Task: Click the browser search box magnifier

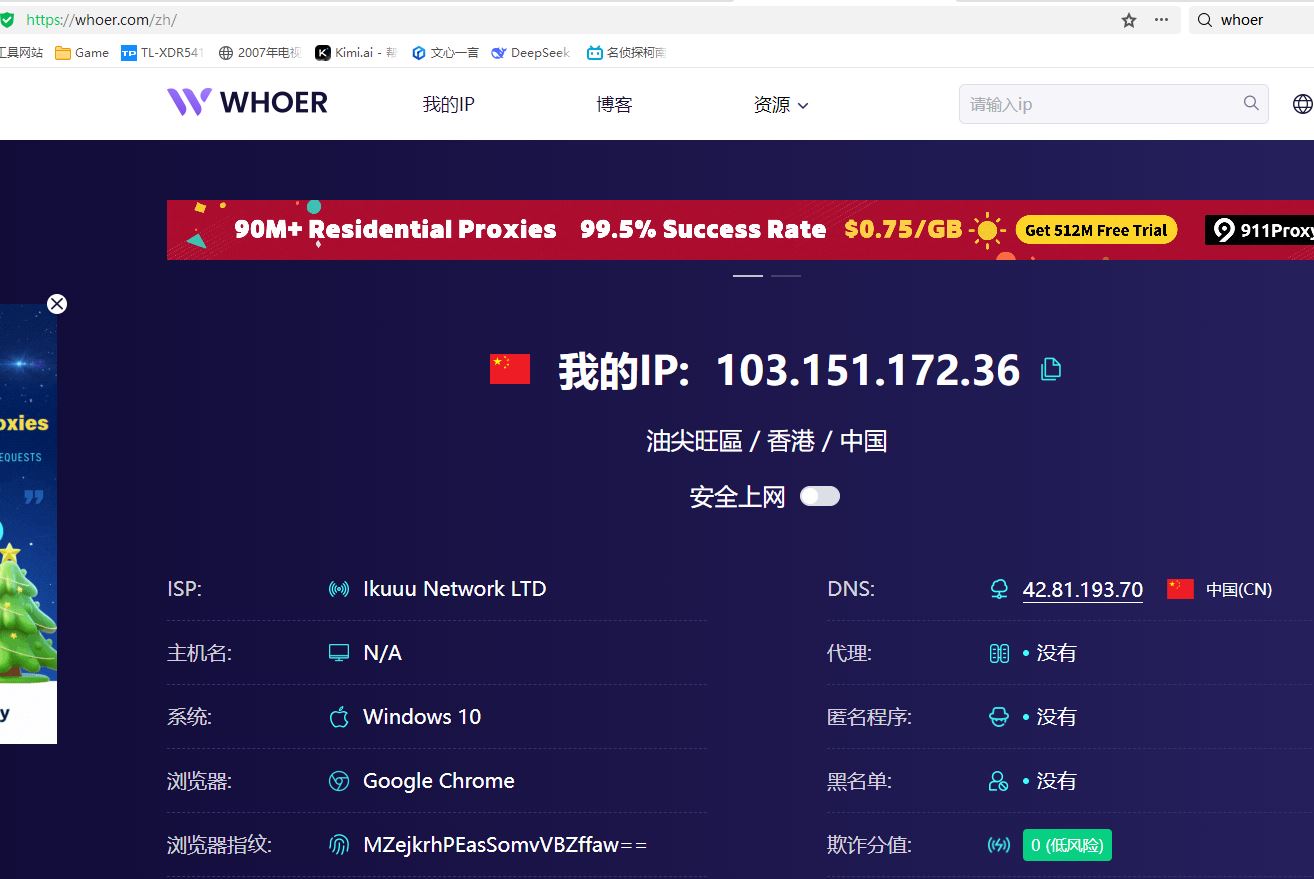Action: (x=1204, y=20)
